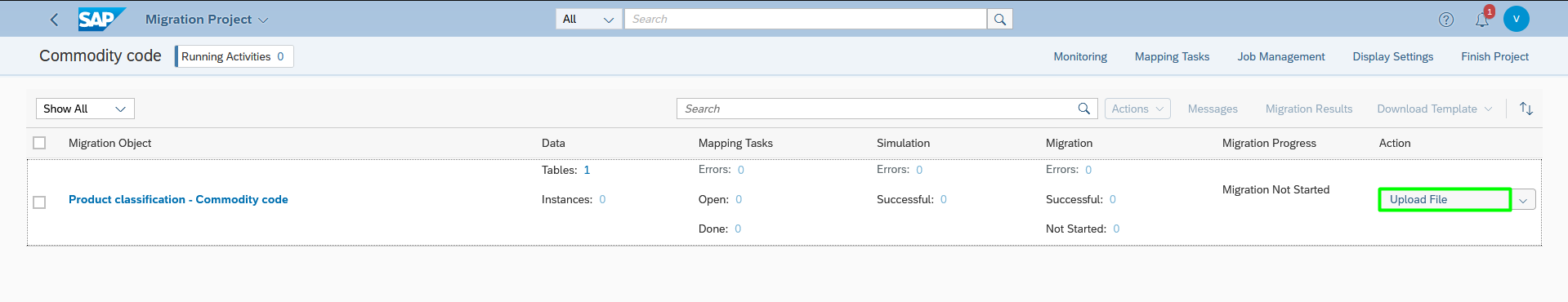Click the table sort arrows icon
The width and height of the screenshot is (1568, 302).
coord(1526,109)
